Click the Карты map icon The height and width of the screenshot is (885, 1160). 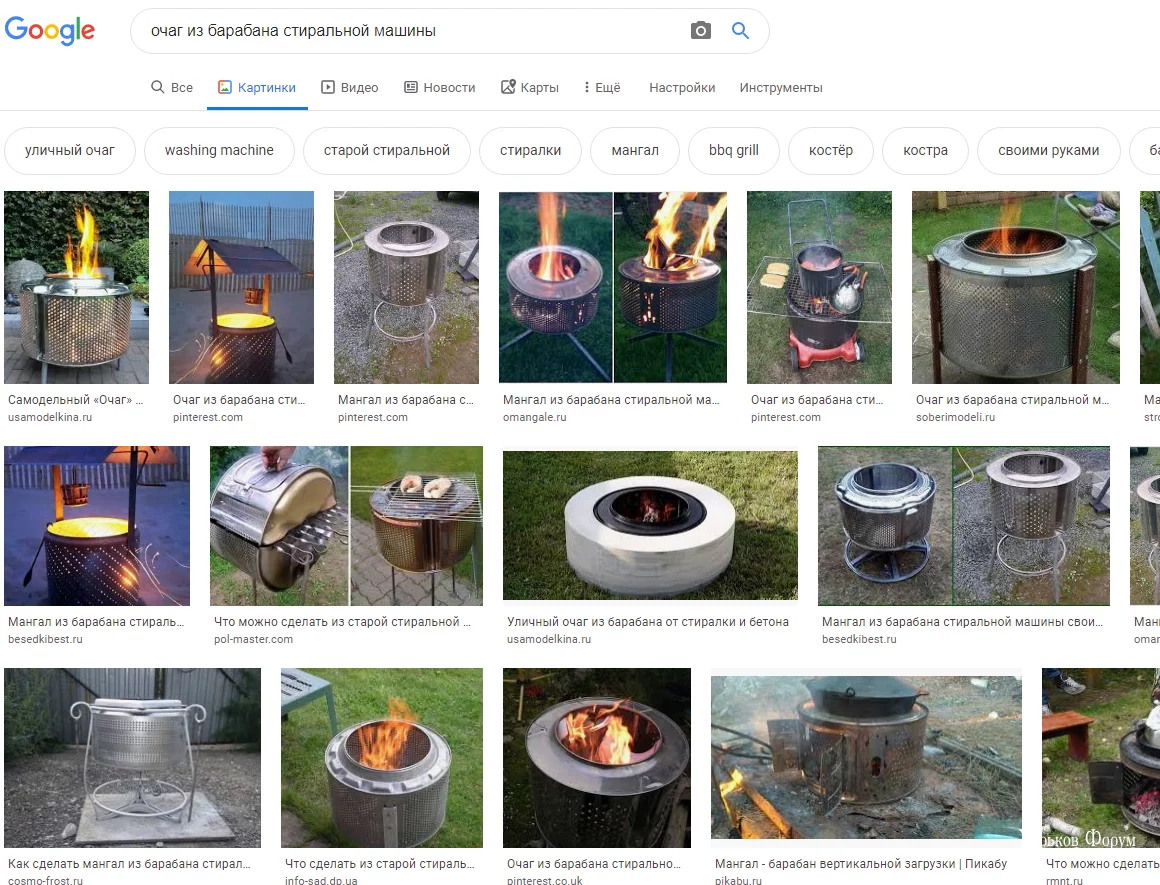point(508,87)
